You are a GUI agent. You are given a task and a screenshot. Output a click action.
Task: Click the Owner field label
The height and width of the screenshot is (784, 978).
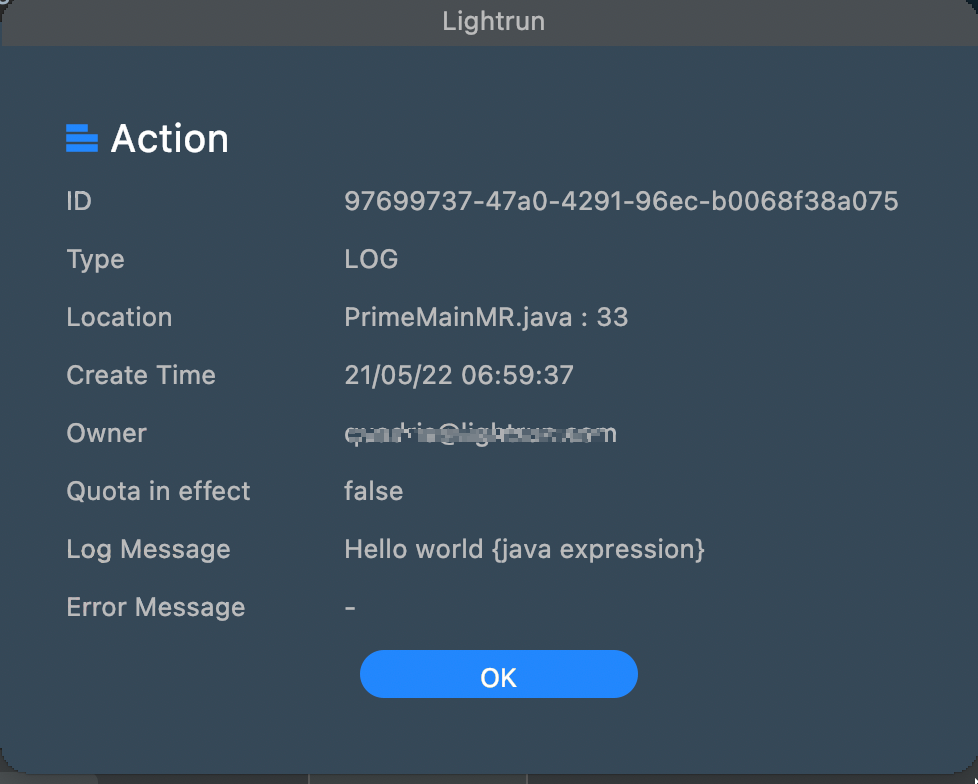[x=106, y=433]
